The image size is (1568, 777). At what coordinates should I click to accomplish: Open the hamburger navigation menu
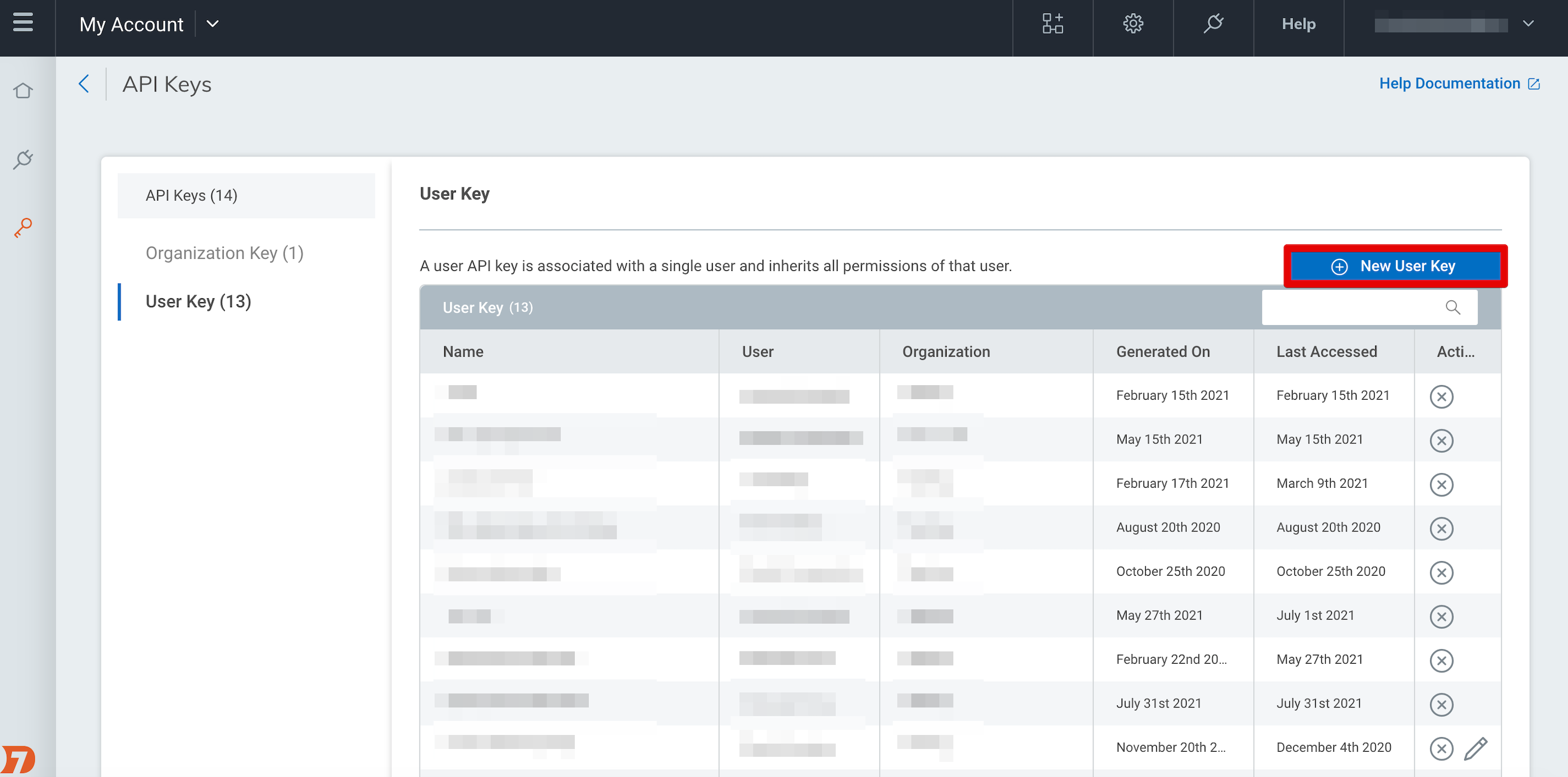point(23,23)
